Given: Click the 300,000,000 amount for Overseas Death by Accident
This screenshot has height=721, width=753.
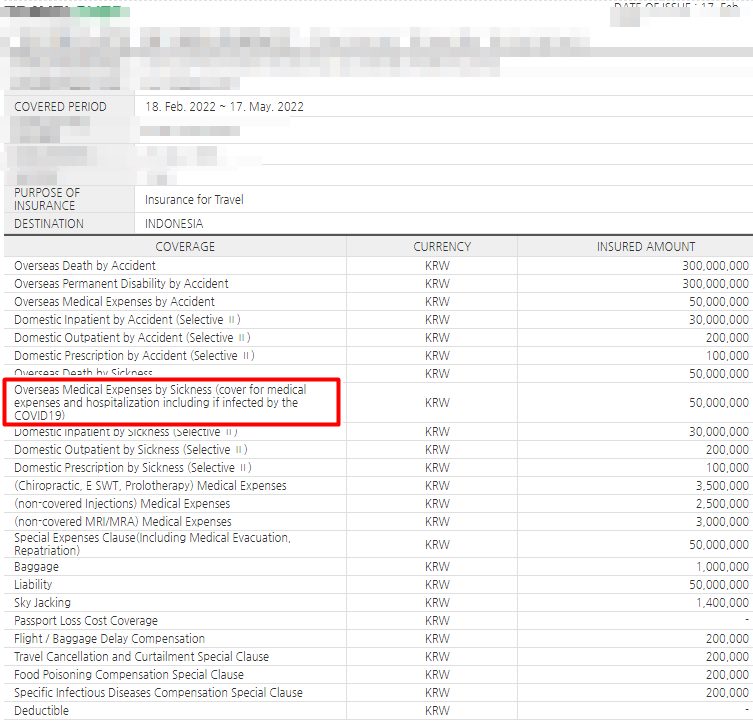Looking at the screenshot, I should (x=715, y=266).
